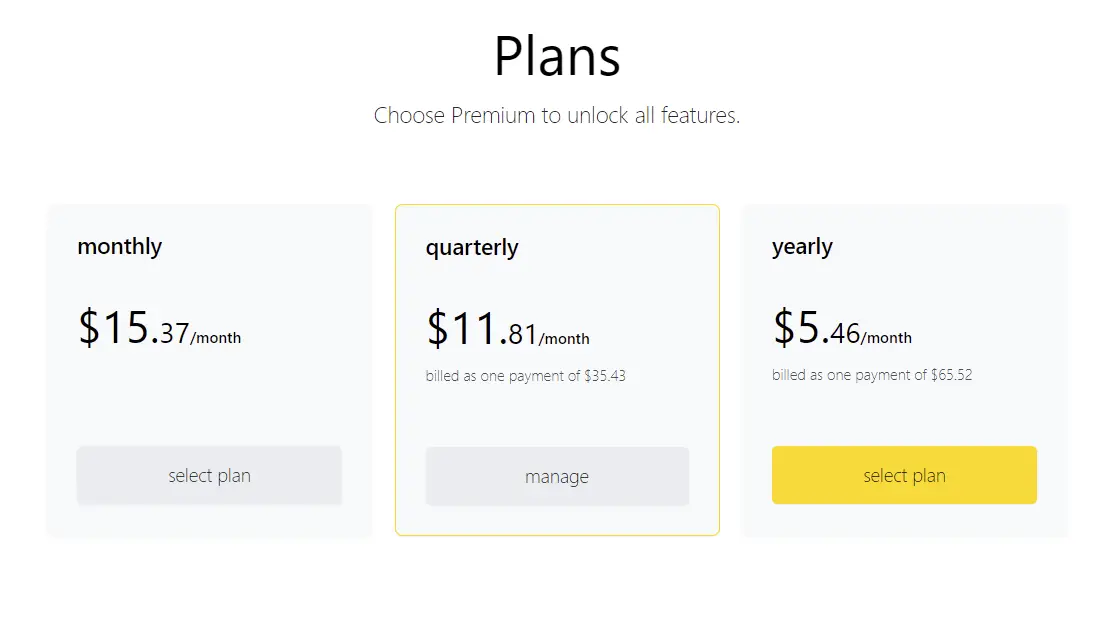Click the "/month" label beside $15.37
Screen dimensions: 1112x626
pos(216,338)
